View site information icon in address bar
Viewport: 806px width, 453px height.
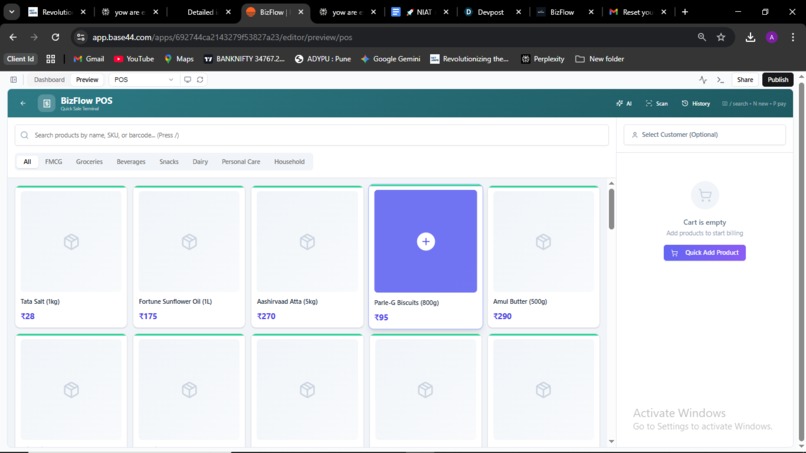80,37
